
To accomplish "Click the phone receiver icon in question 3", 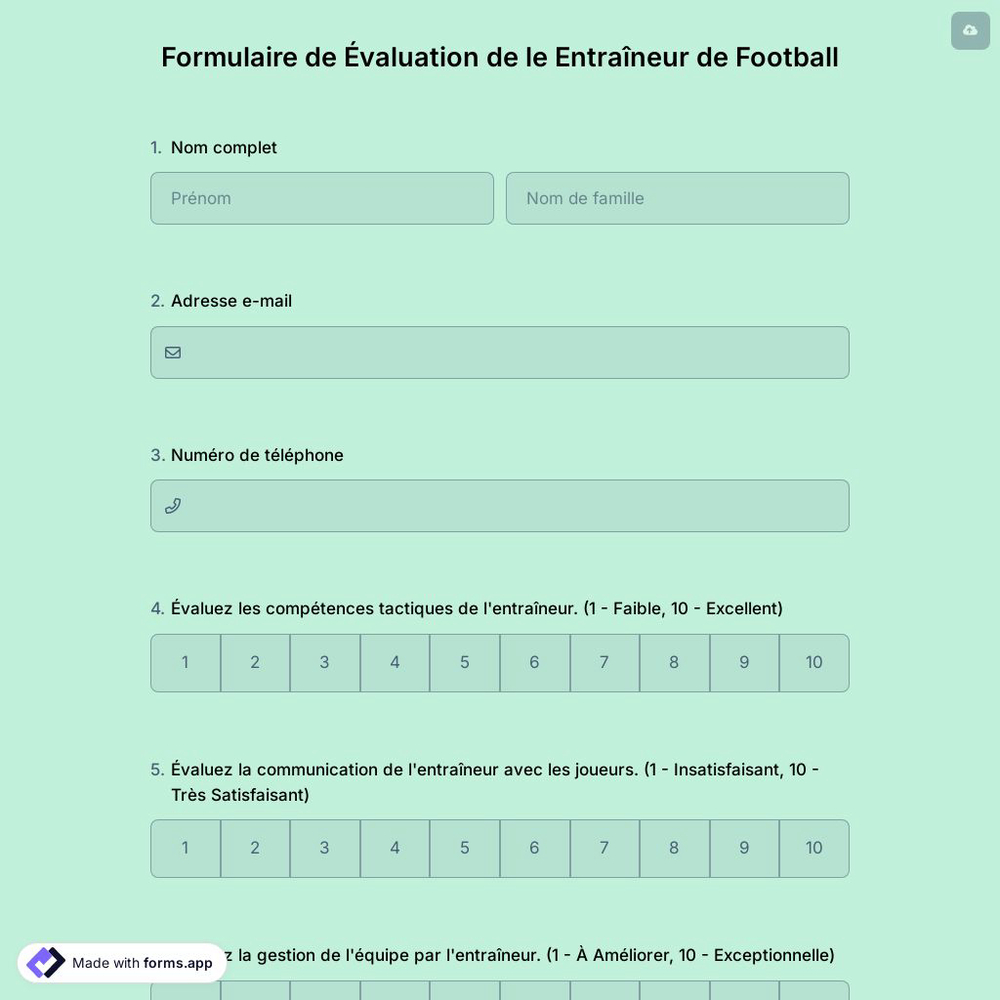I will coord(172,505).
